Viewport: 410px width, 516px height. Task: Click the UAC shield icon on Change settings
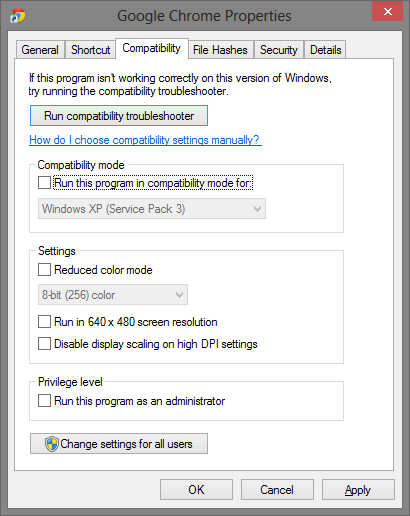click(x=52, y=444)
